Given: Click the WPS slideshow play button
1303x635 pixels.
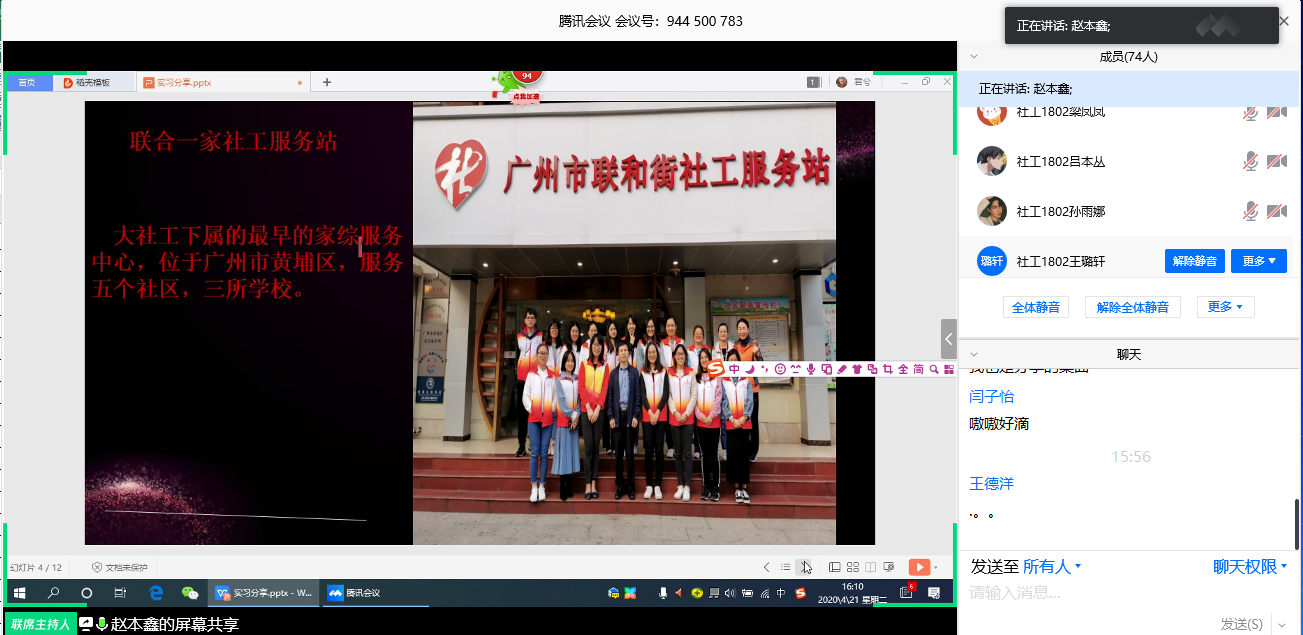Looking at the screenshot, I should tap(918, 567).
